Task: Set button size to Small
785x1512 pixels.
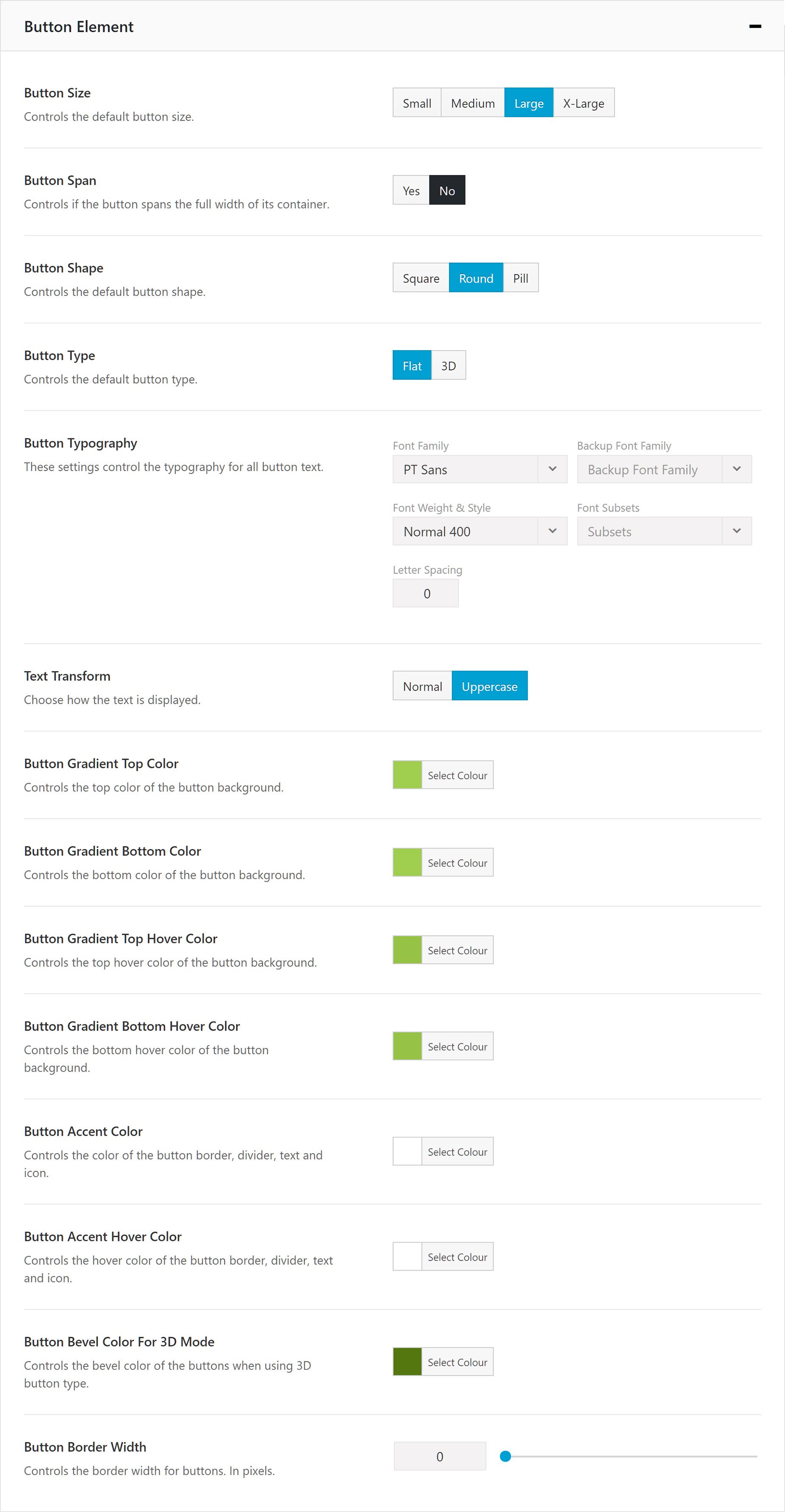Action: click(417, 103)
